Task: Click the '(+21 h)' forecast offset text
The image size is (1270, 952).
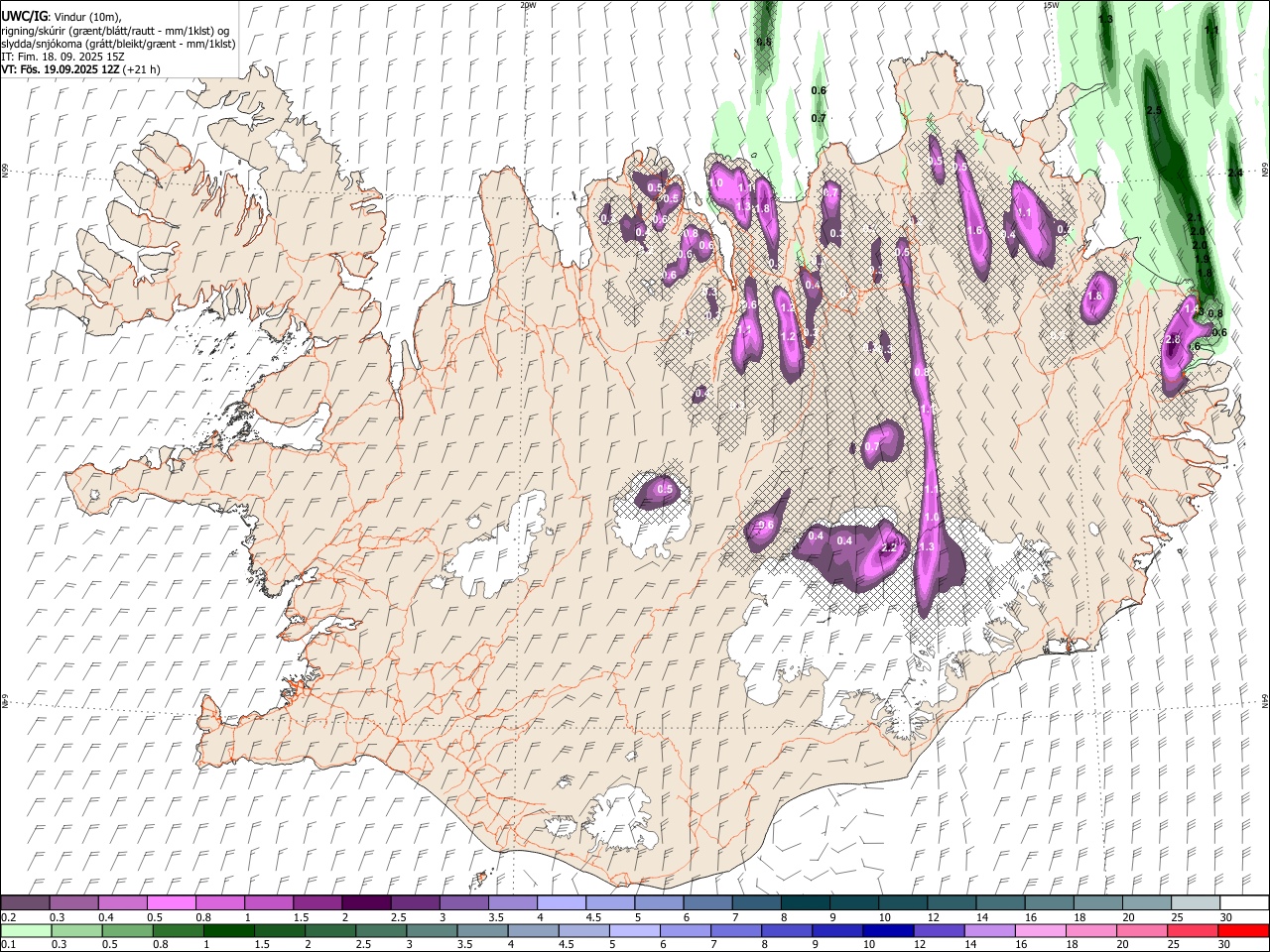Action: click(x=143, y=69)
